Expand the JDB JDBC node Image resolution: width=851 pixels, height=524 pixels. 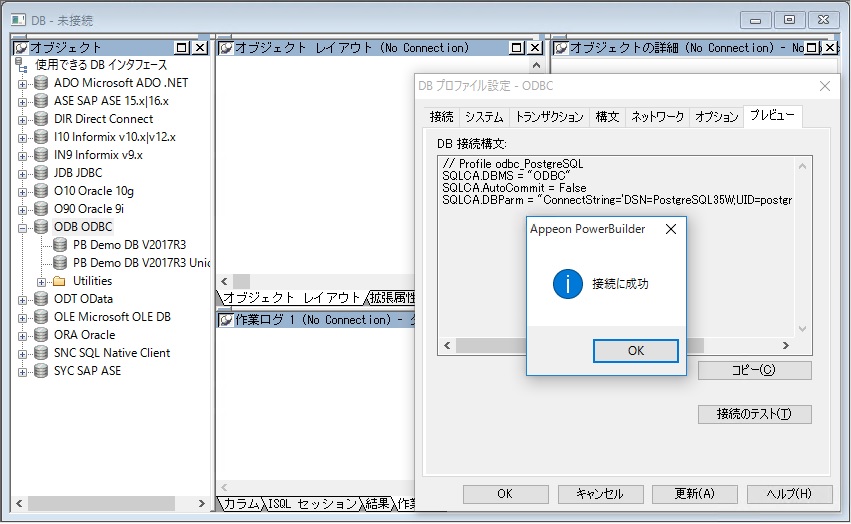point(22,174)
